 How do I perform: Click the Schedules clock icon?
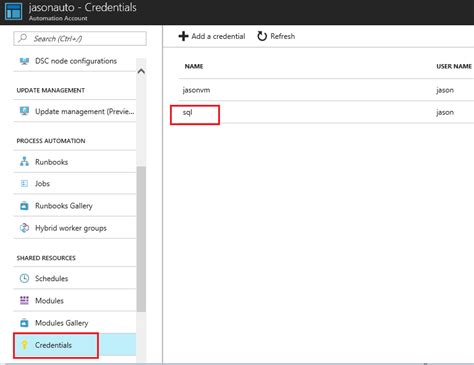point(24,278)
